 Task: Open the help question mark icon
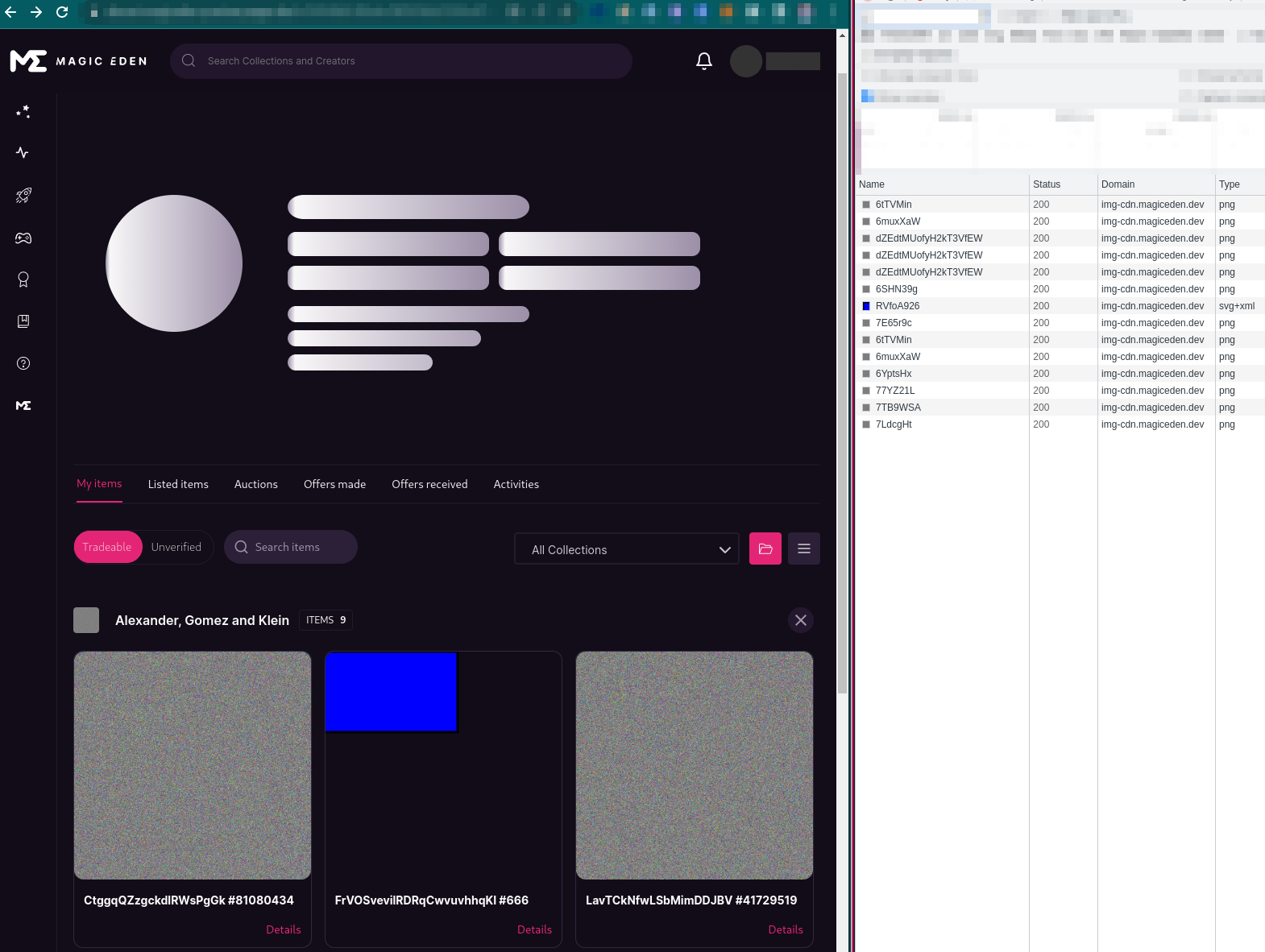[x=23, y=363]
